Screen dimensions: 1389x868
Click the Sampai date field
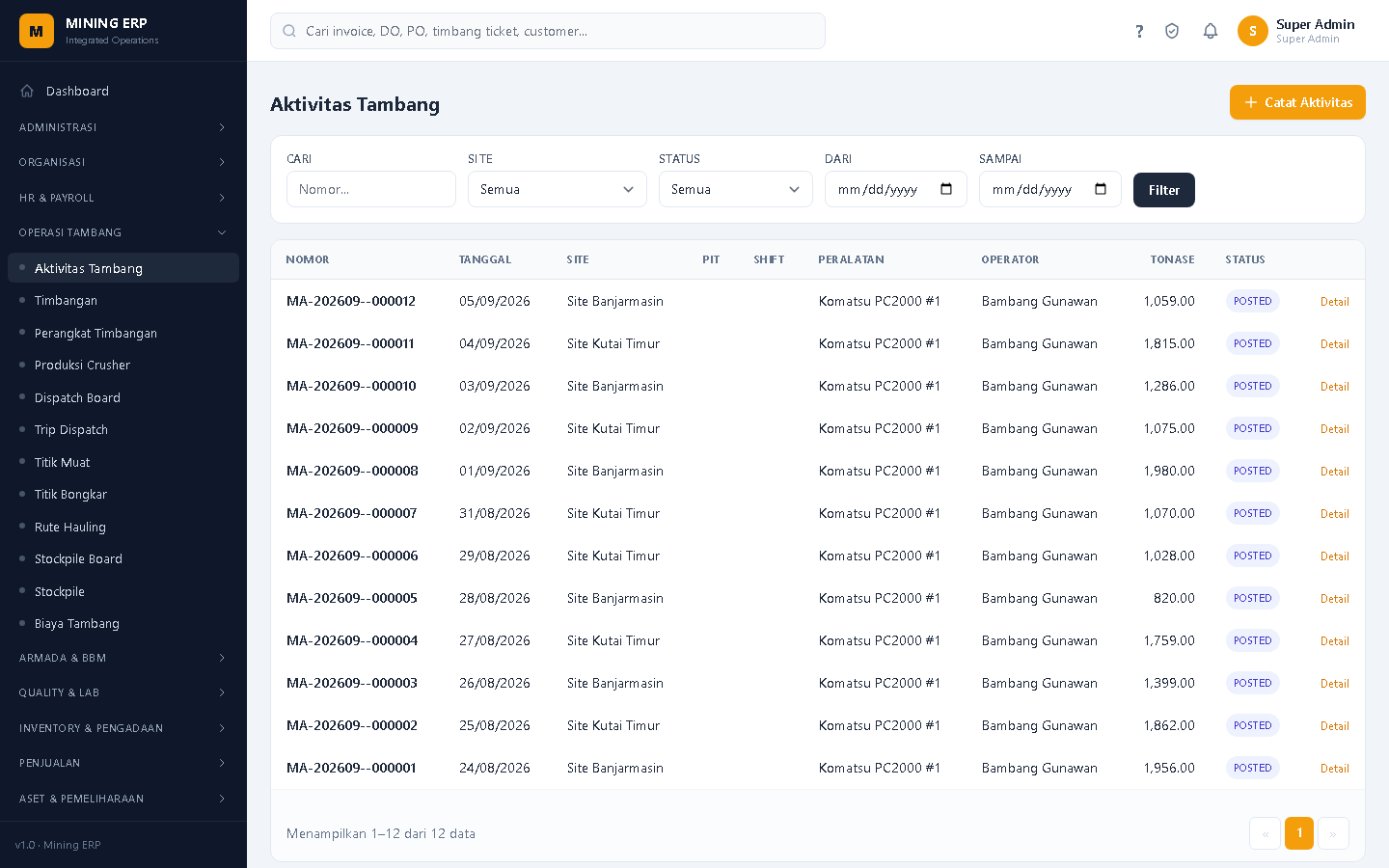pyautogui.click(x=1050, y=189)
